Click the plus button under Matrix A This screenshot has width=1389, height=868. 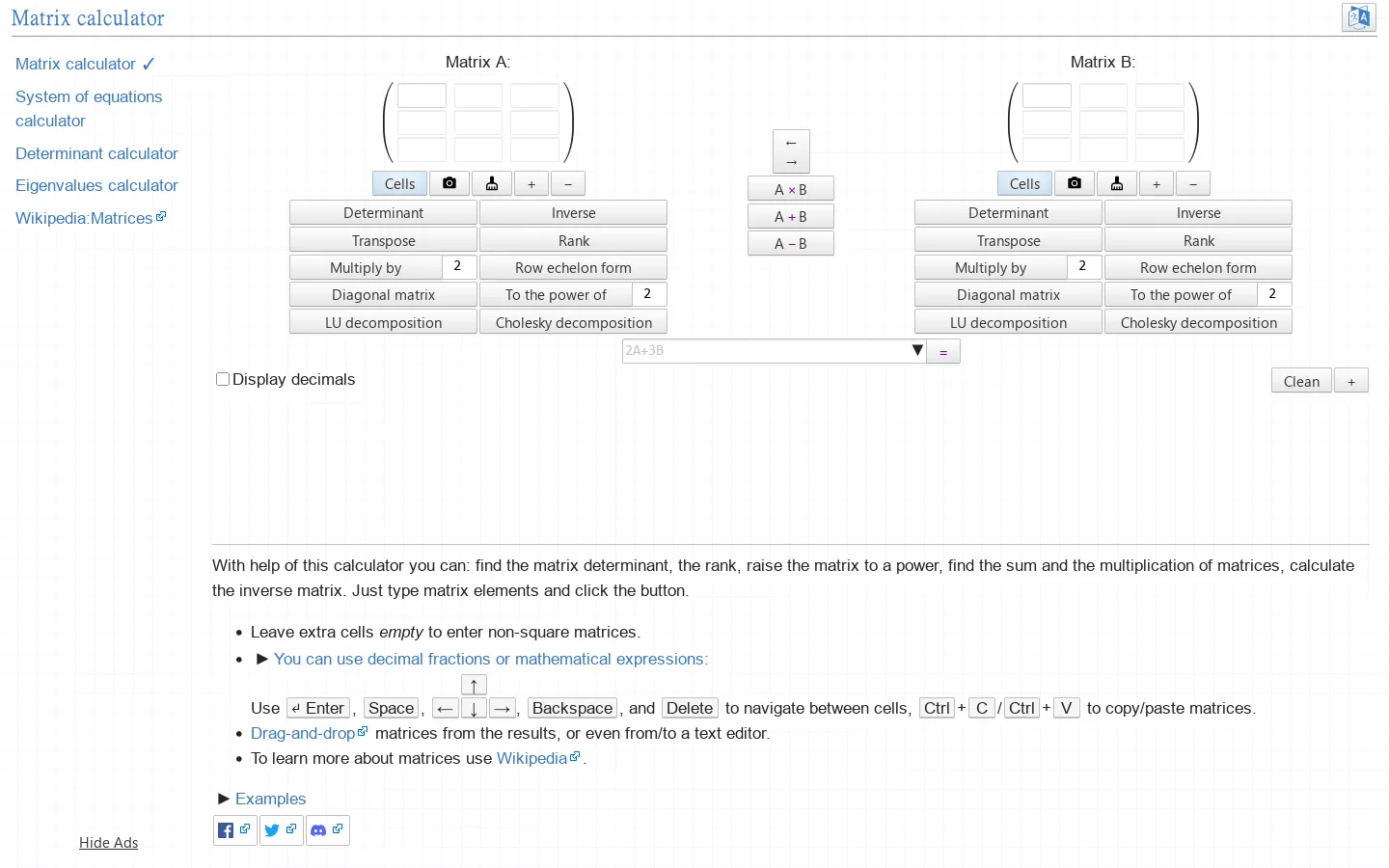tap(531, 183)
